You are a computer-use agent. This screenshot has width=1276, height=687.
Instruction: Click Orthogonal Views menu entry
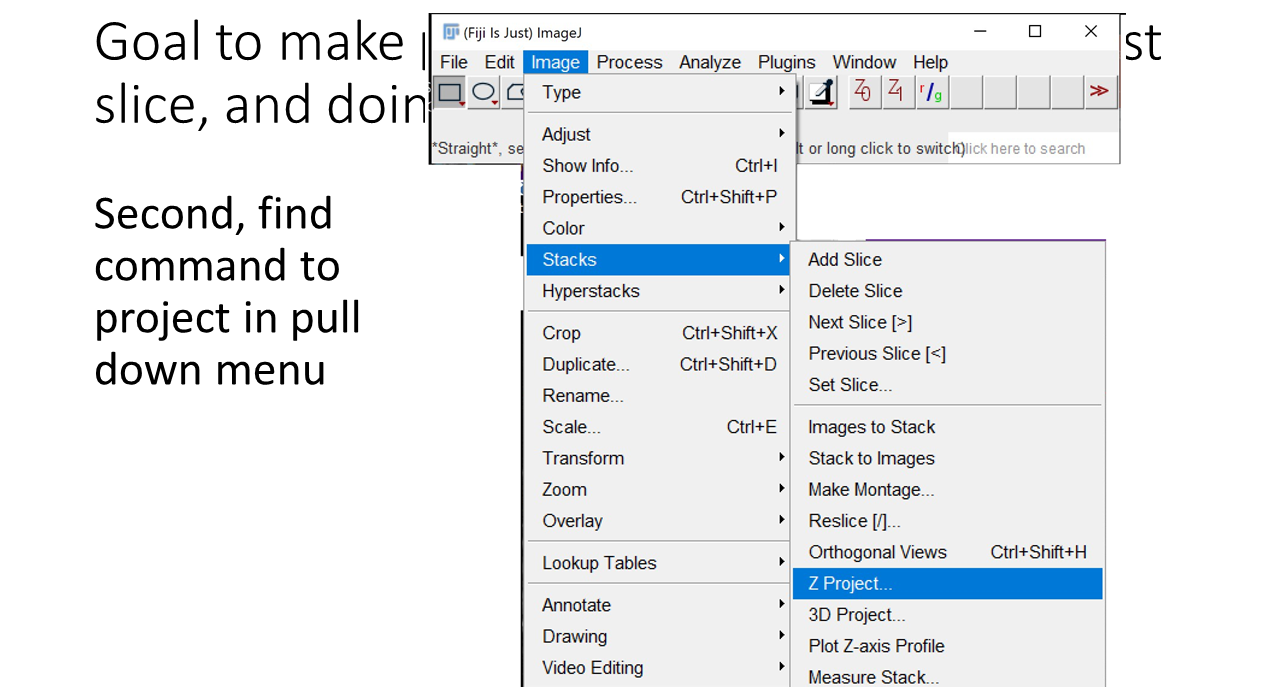877,552
